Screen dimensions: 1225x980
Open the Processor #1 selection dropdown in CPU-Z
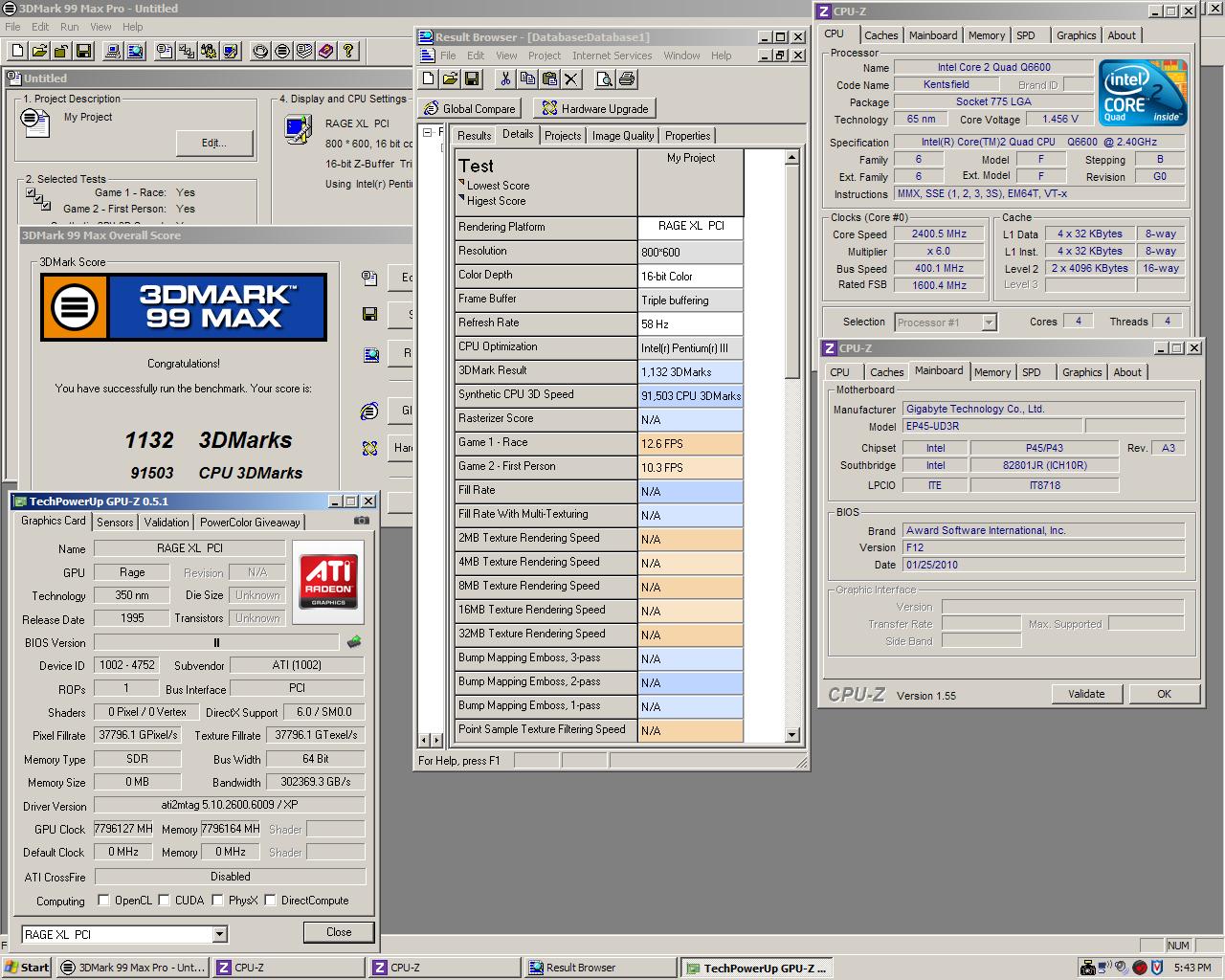coord(989,323)
